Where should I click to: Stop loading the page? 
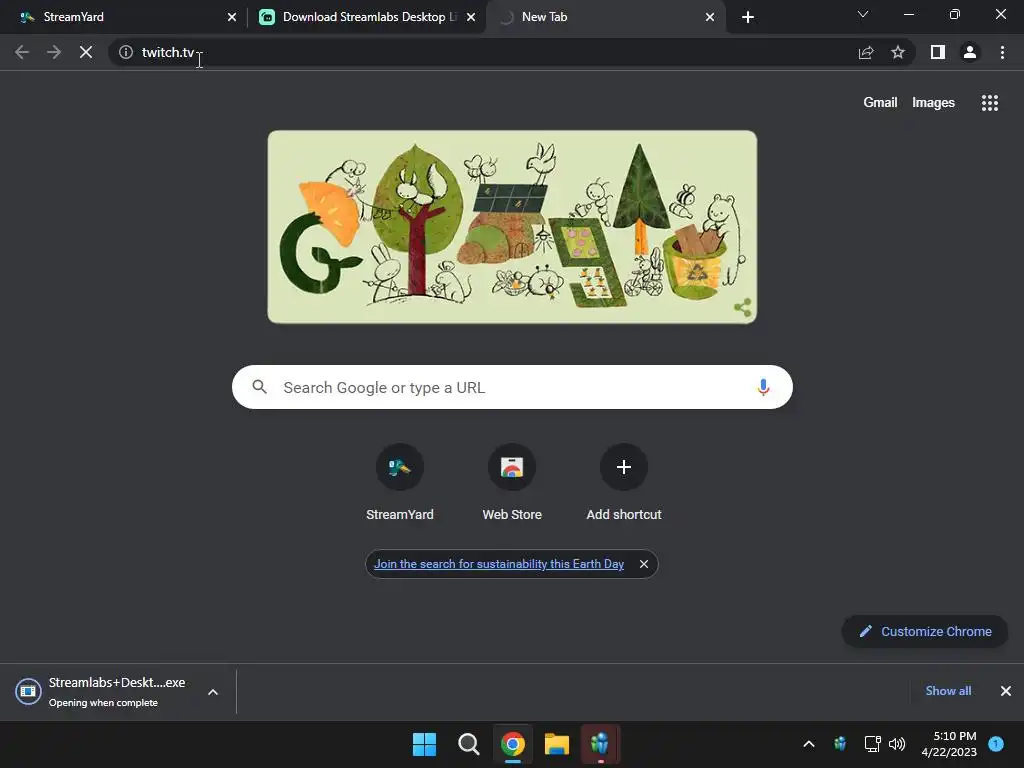point(86,52)
